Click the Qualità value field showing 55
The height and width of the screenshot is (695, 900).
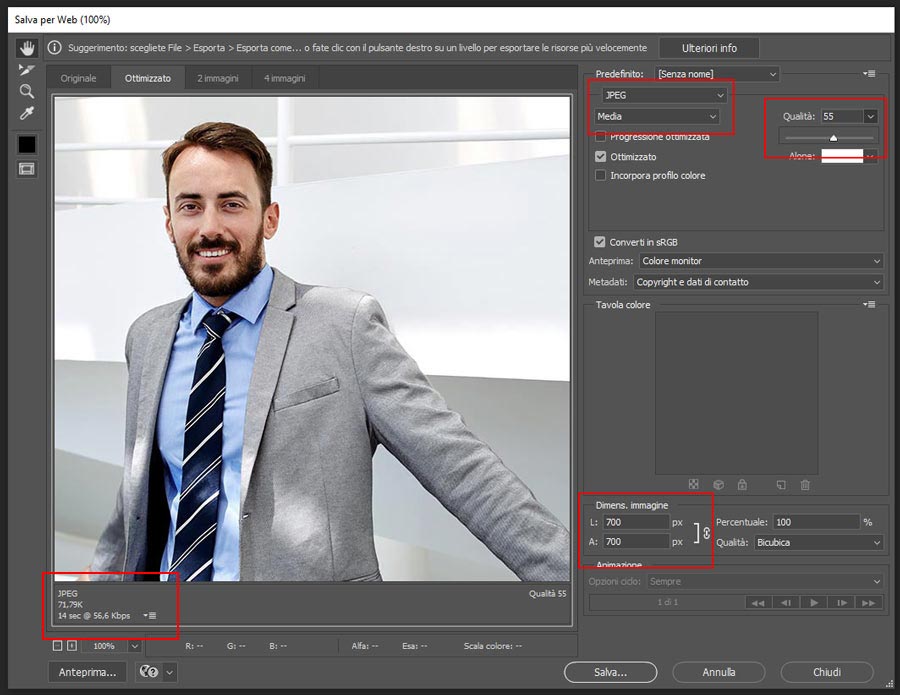click(x=841, y=117)
